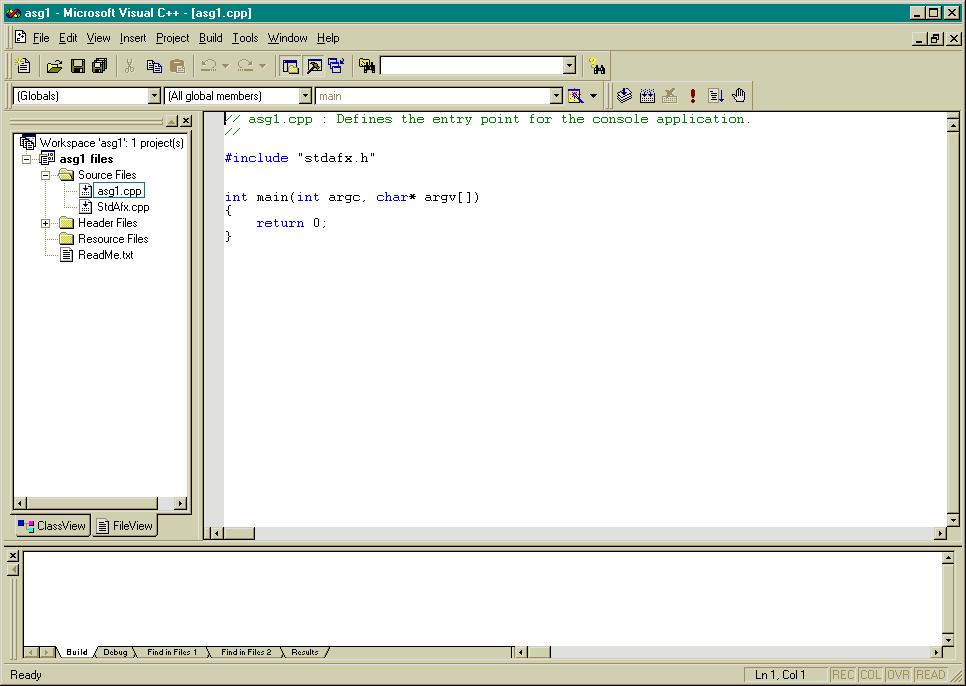Click the Compile toolbar icon

(624, 95)
